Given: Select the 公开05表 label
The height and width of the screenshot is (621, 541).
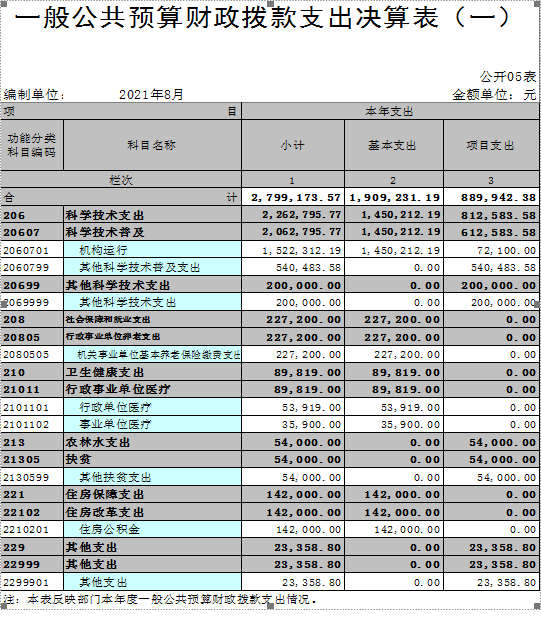Looking at the screenshot, I should [508, 76].
